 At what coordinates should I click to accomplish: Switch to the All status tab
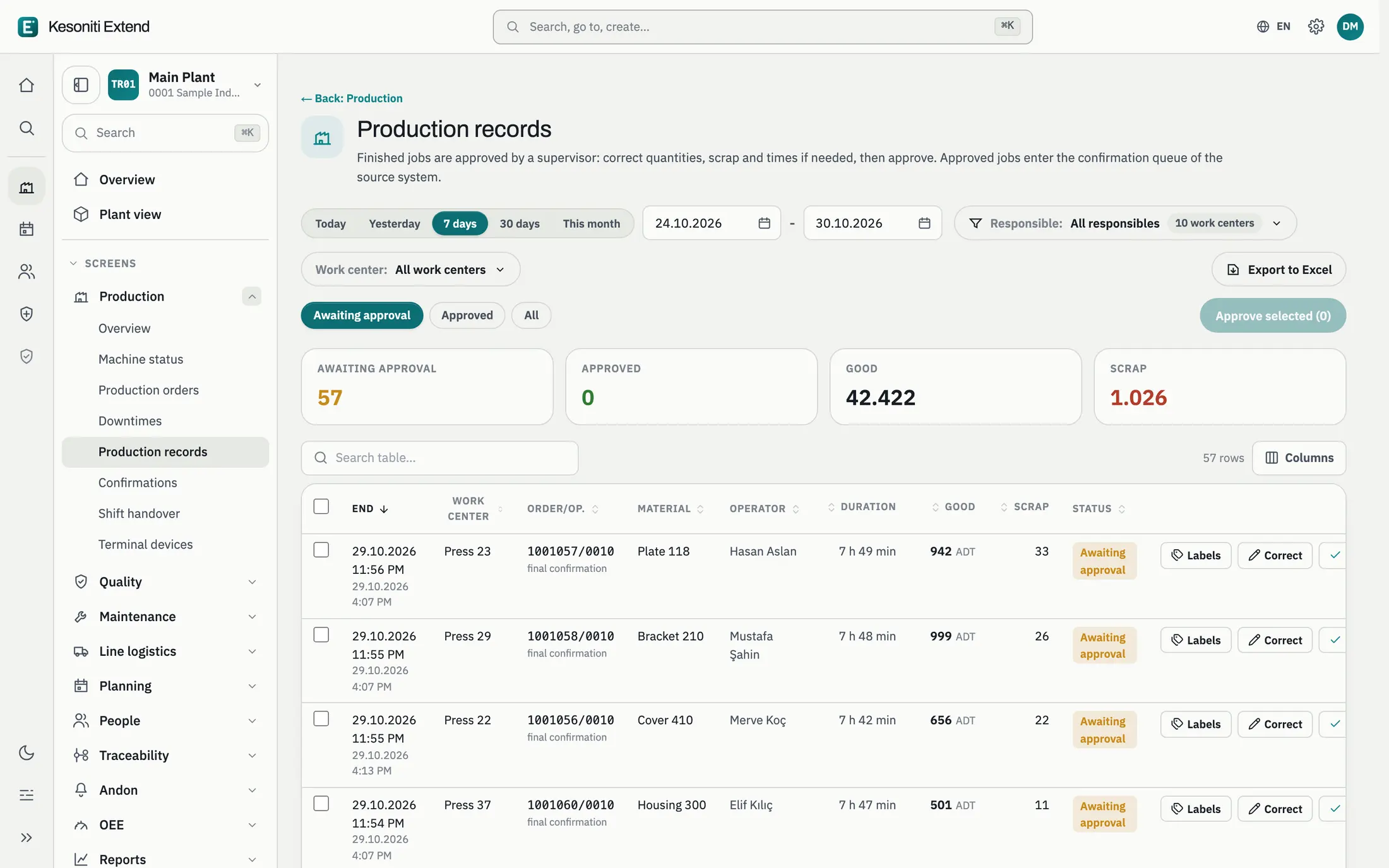tap(531, 315)
